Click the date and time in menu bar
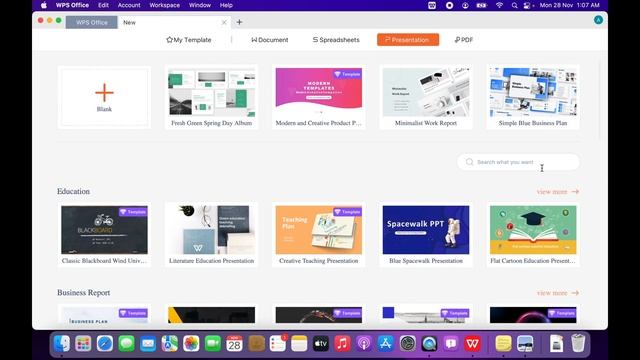Viewport: 640px width, 360px height. pyautogui.click(x=569, y=5)
